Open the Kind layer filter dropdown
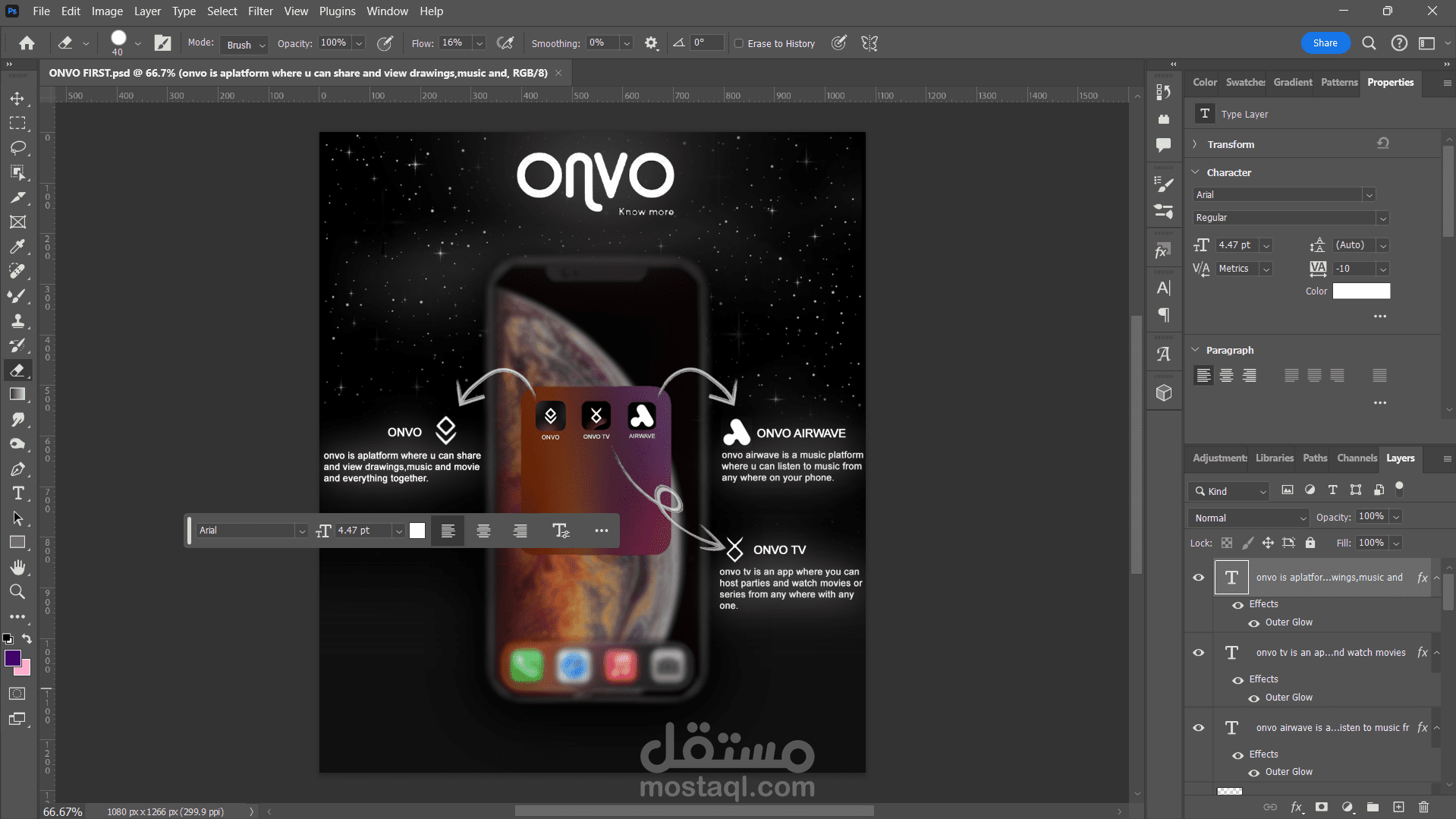This screenshot has height=819, width=1456. tap(1228, 491)
